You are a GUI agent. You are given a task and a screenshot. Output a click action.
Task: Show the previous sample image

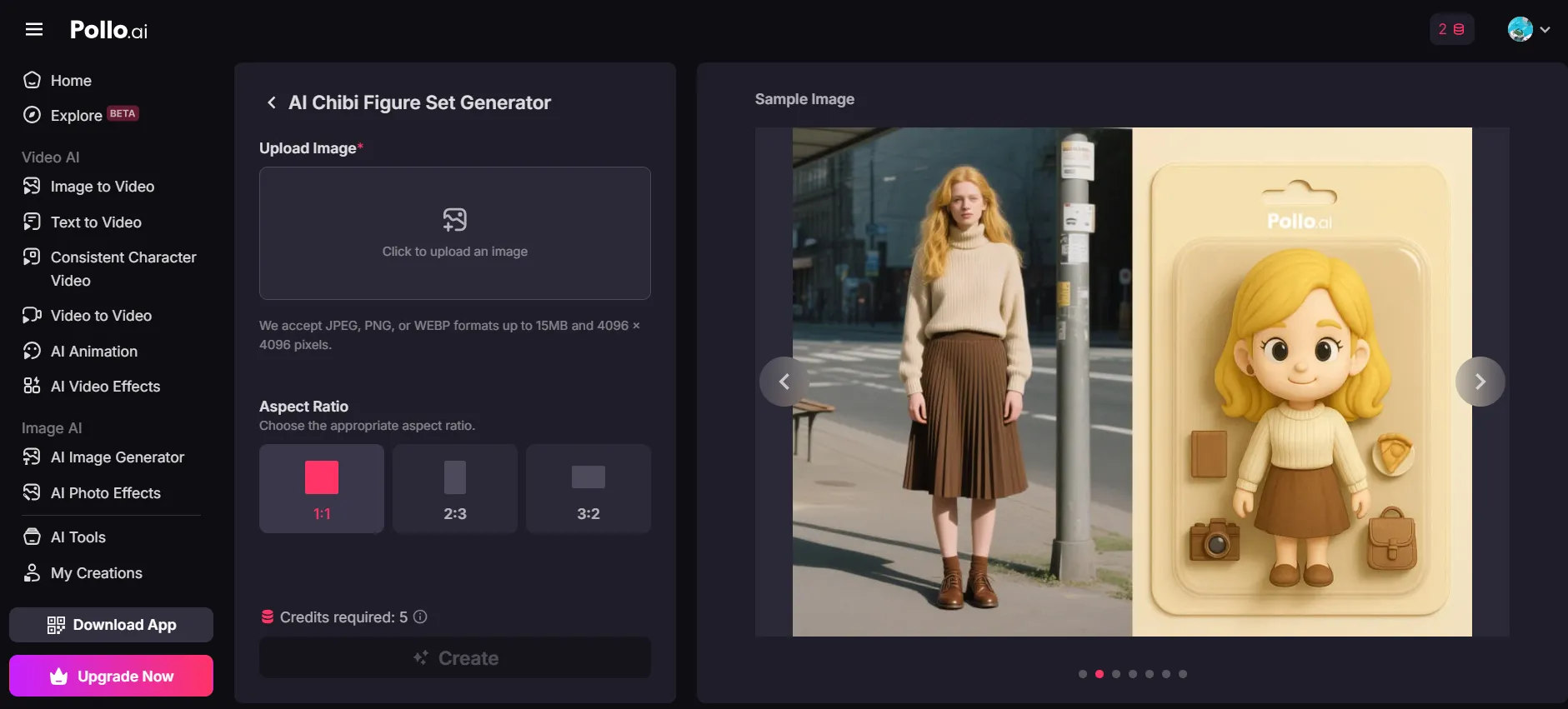pyautogui.click(x=784, y=382)
